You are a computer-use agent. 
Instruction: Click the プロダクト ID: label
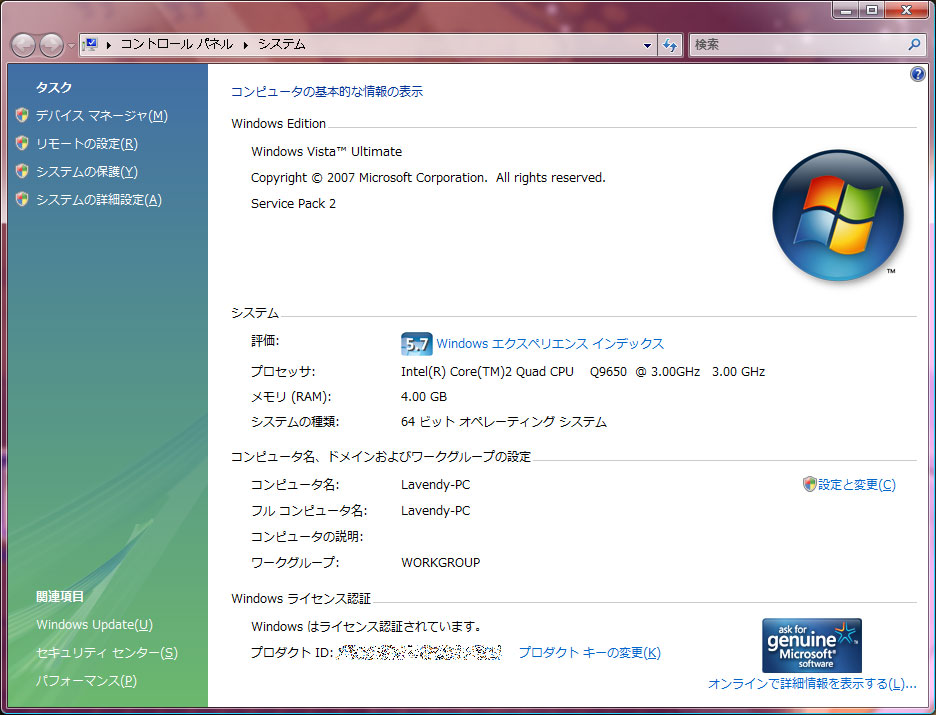click(291, 652)
